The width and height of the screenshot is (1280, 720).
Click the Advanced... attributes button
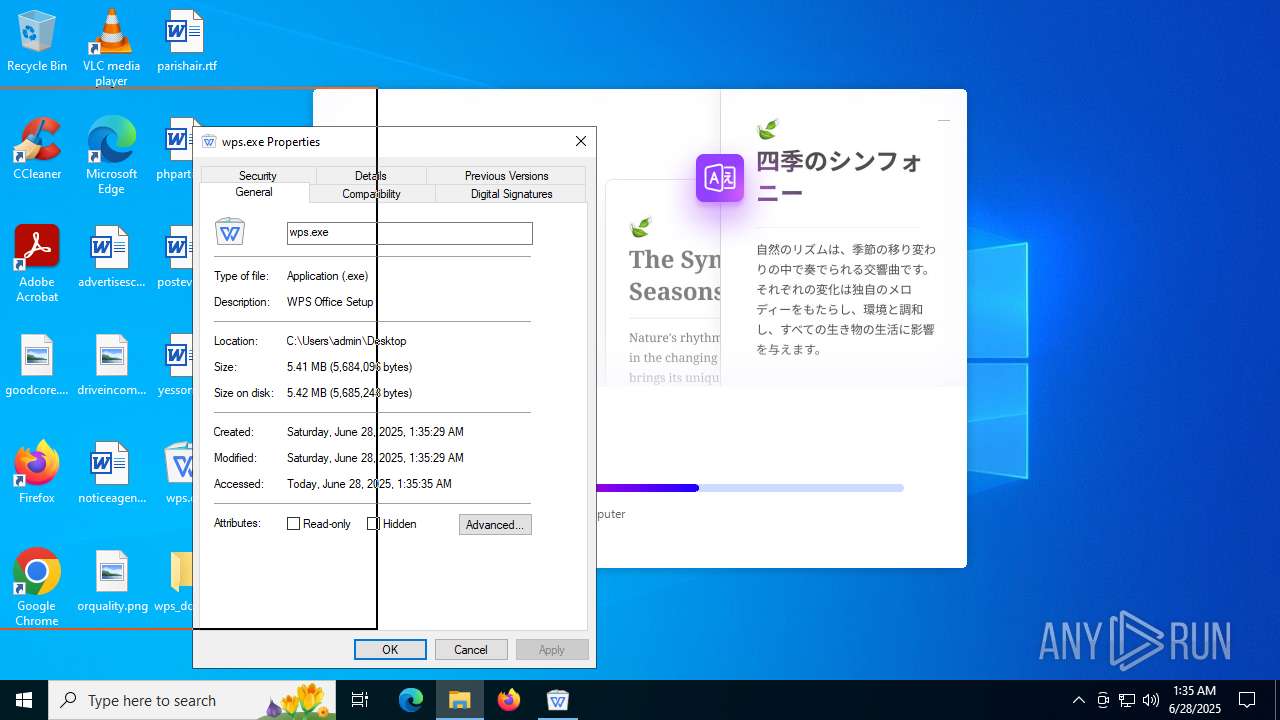click(495, 525)
